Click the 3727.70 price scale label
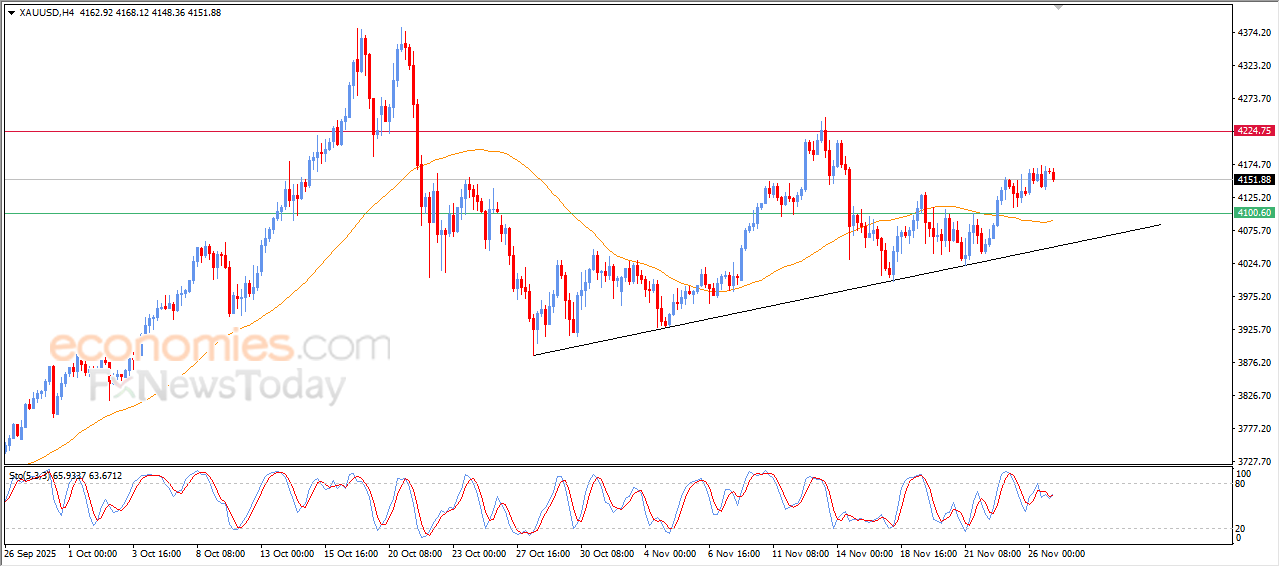Screen dimensions: 1280x567 pyautogui.click(x=1254, y=461)
